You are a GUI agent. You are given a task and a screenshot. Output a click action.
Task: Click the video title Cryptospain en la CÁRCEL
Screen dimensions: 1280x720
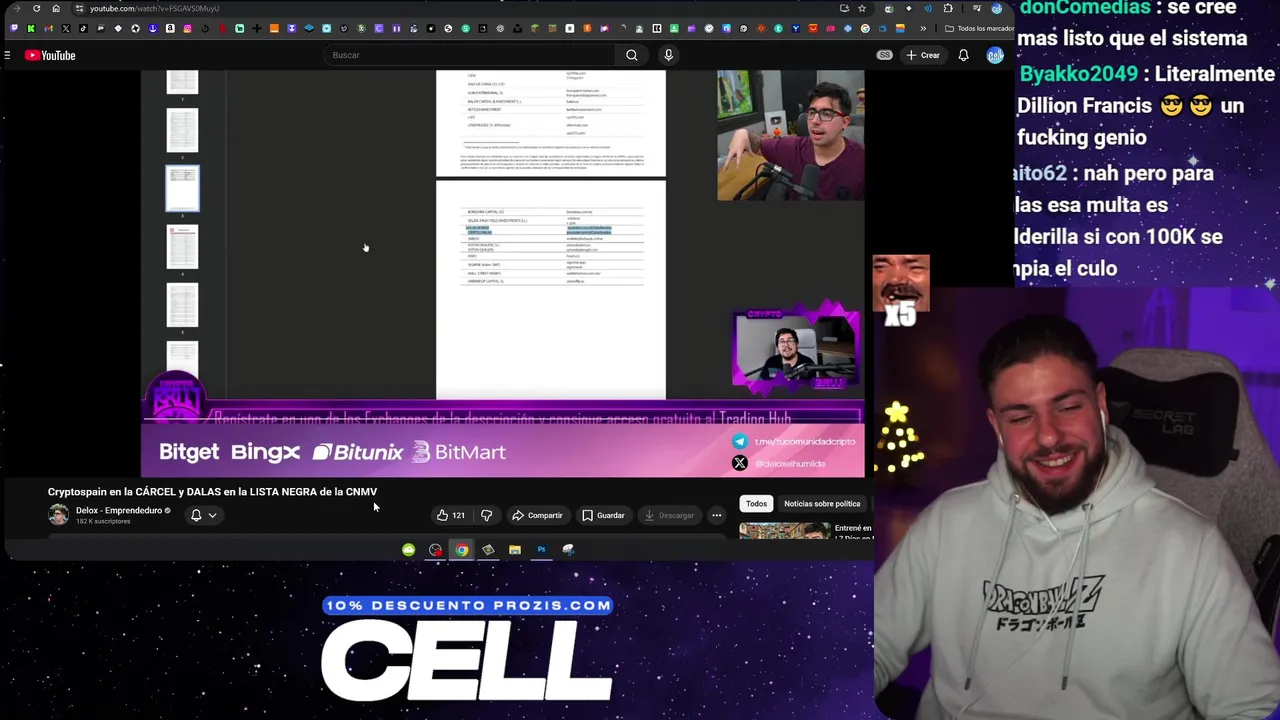(212, 491)
